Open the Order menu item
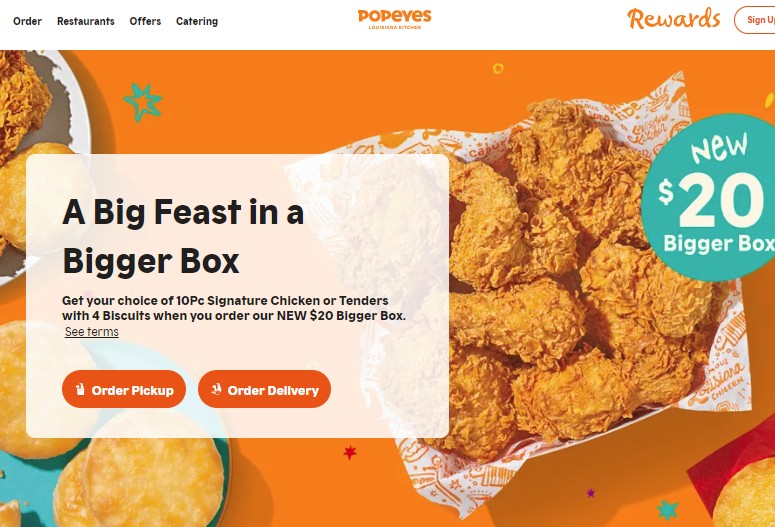The height and width of the screenshot is (527, 775). (27, 21)
